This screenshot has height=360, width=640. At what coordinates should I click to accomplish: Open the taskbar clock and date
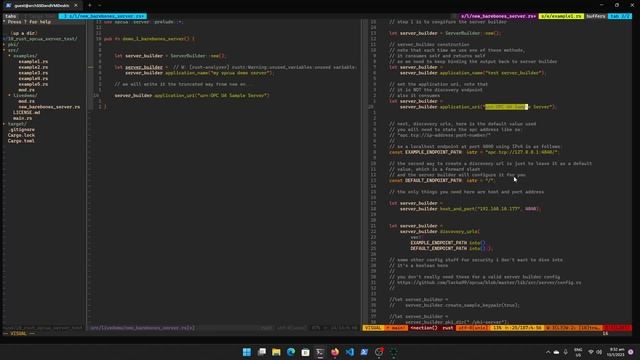[616, 352]
